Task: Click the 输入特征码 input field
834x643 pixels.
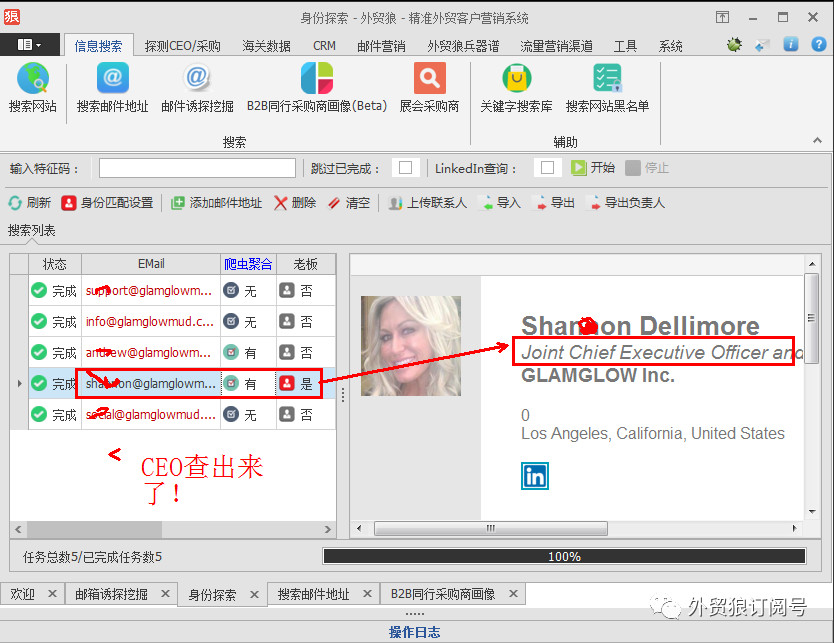Action: (x=197, y=168)
